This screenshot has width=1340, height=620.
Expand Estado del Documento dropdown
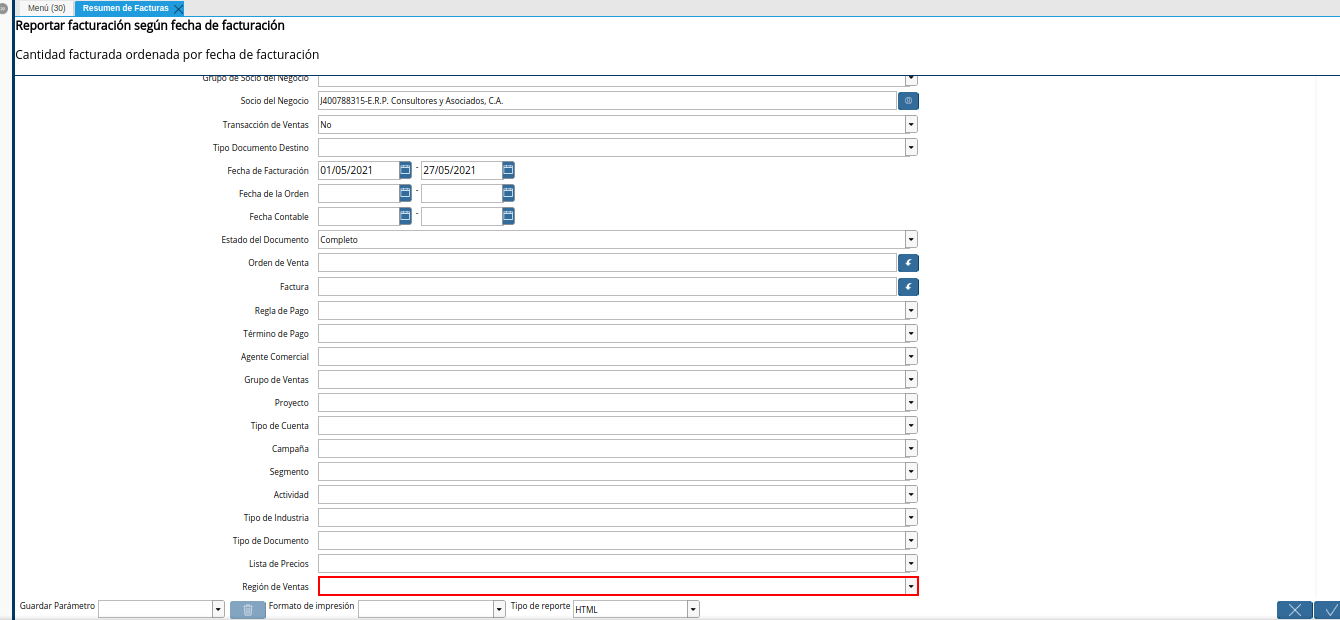[911, 240]
